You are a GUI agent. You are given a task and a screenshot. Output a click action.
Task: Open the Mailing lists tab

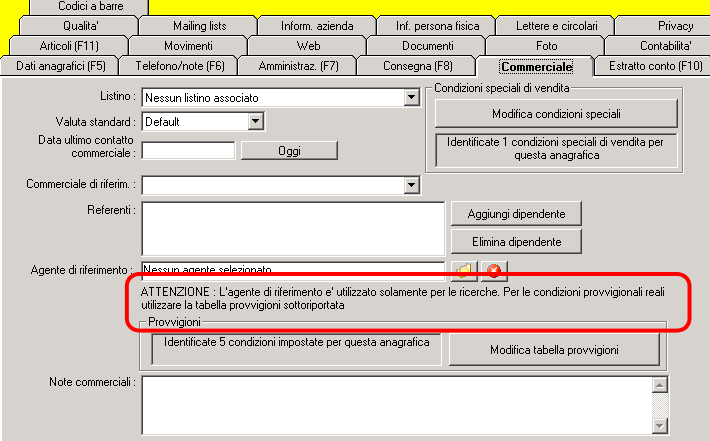tap(199, 26)
